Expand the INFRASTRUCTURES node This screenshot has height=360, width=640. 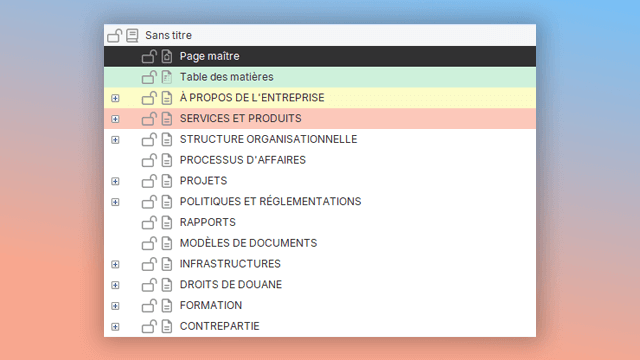[x=116, y=264]
